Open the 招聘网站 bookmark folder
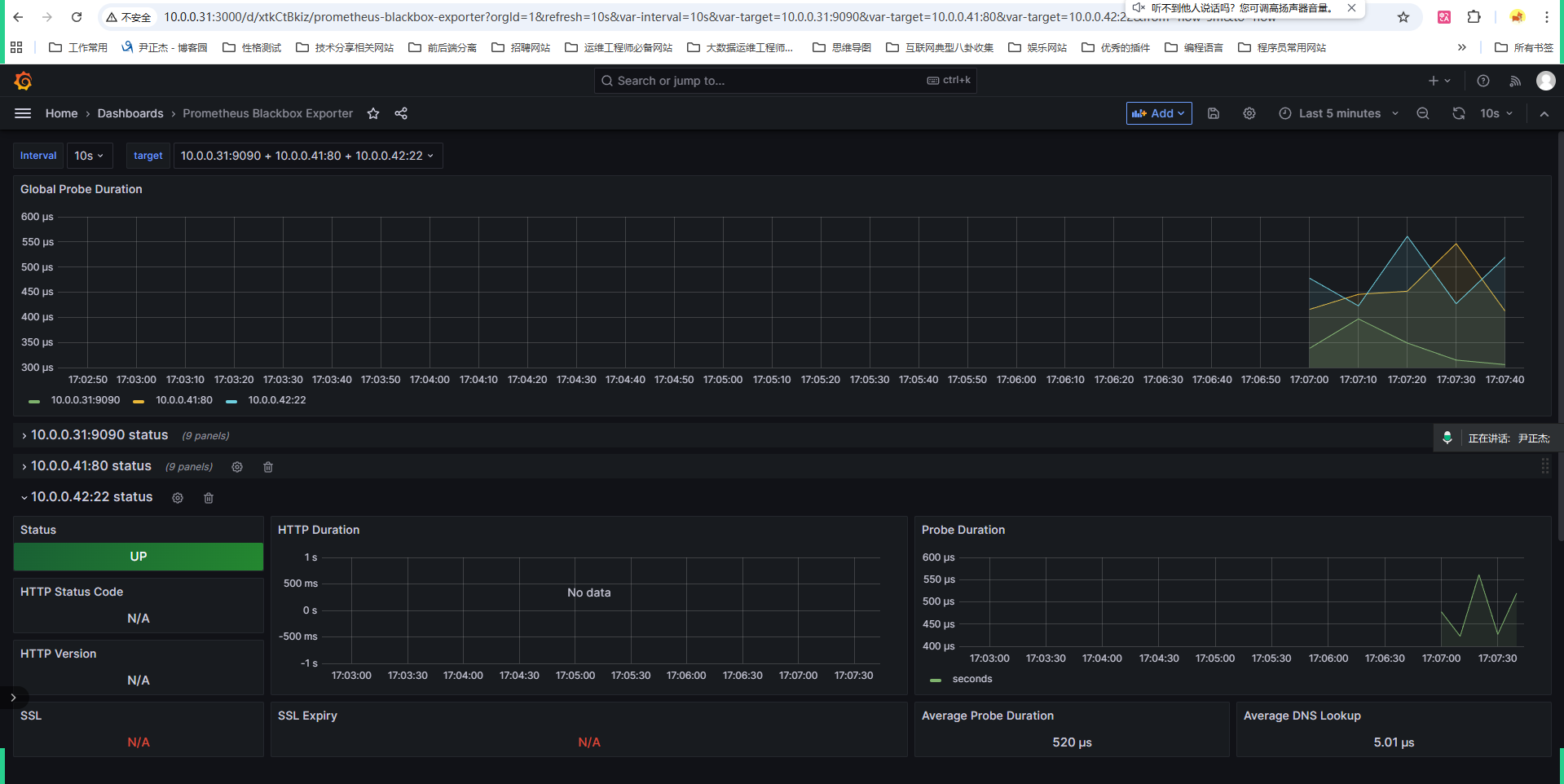The image size is (1564, 784). click(521, 47)
